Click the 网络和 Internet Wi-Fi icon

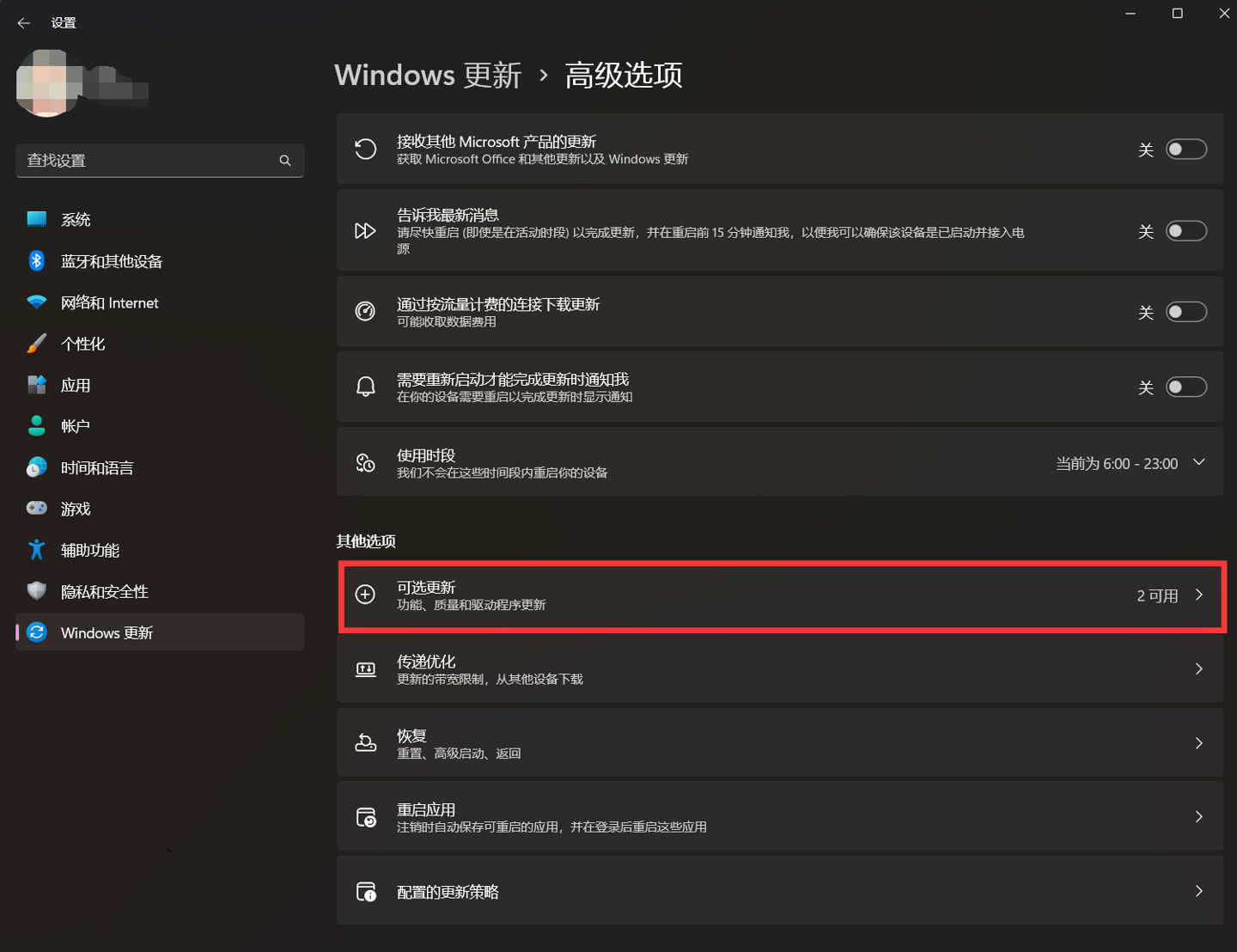[x=37, y=302]
